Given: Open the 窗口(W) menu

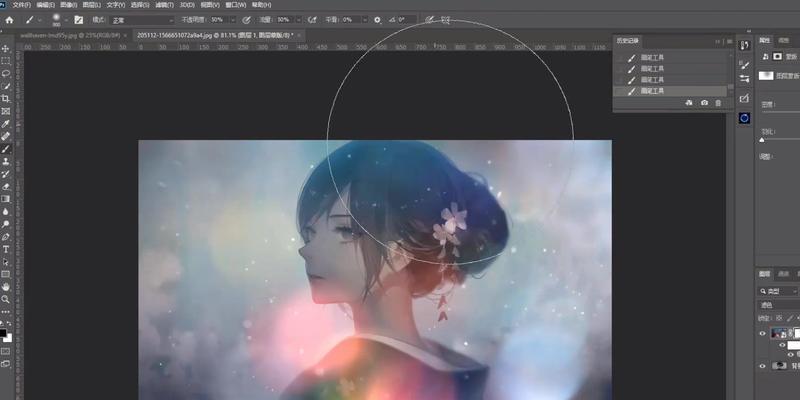Looking at the screenshot, I should [x=238, y=5].
